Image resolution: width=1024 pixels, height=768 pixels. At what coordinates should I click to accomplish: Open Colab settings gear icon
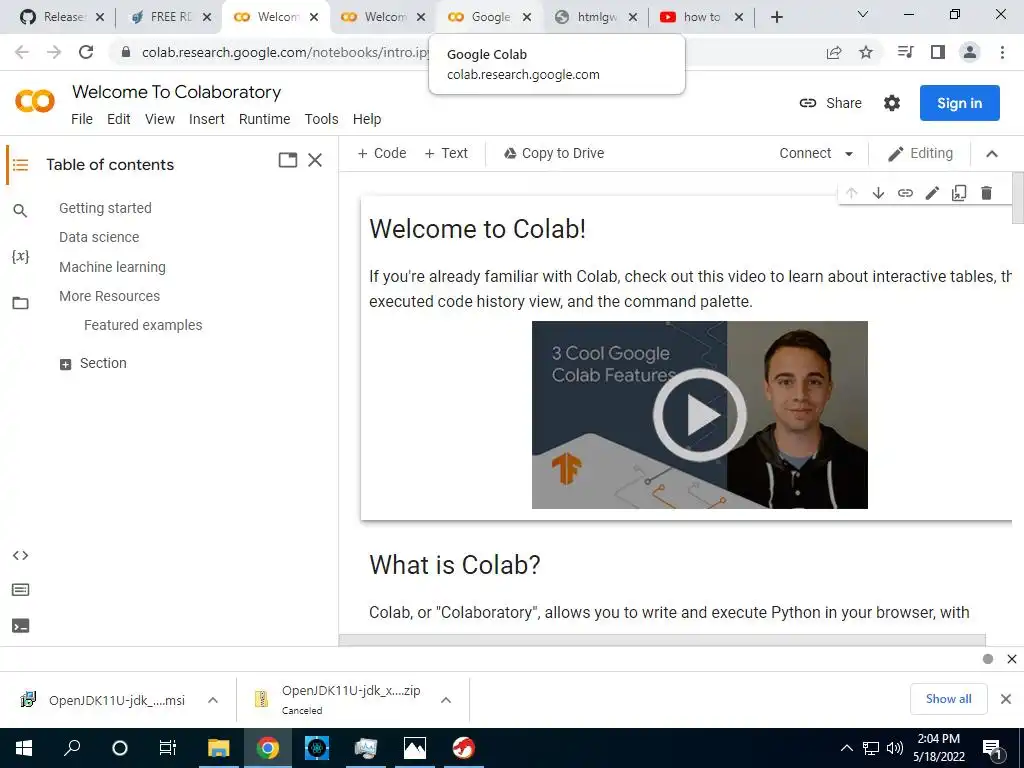click(891, 103)
